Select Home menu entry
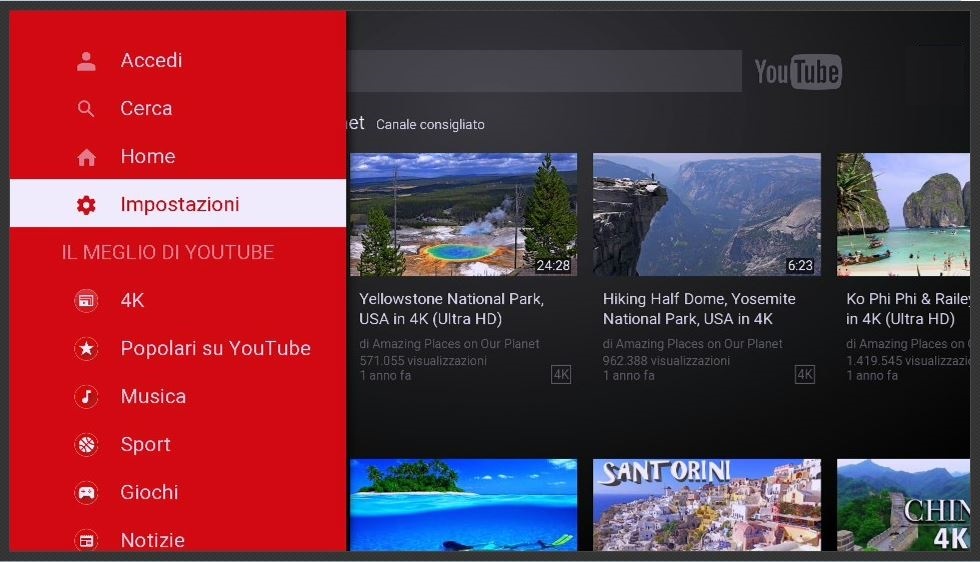 (178, 157)
